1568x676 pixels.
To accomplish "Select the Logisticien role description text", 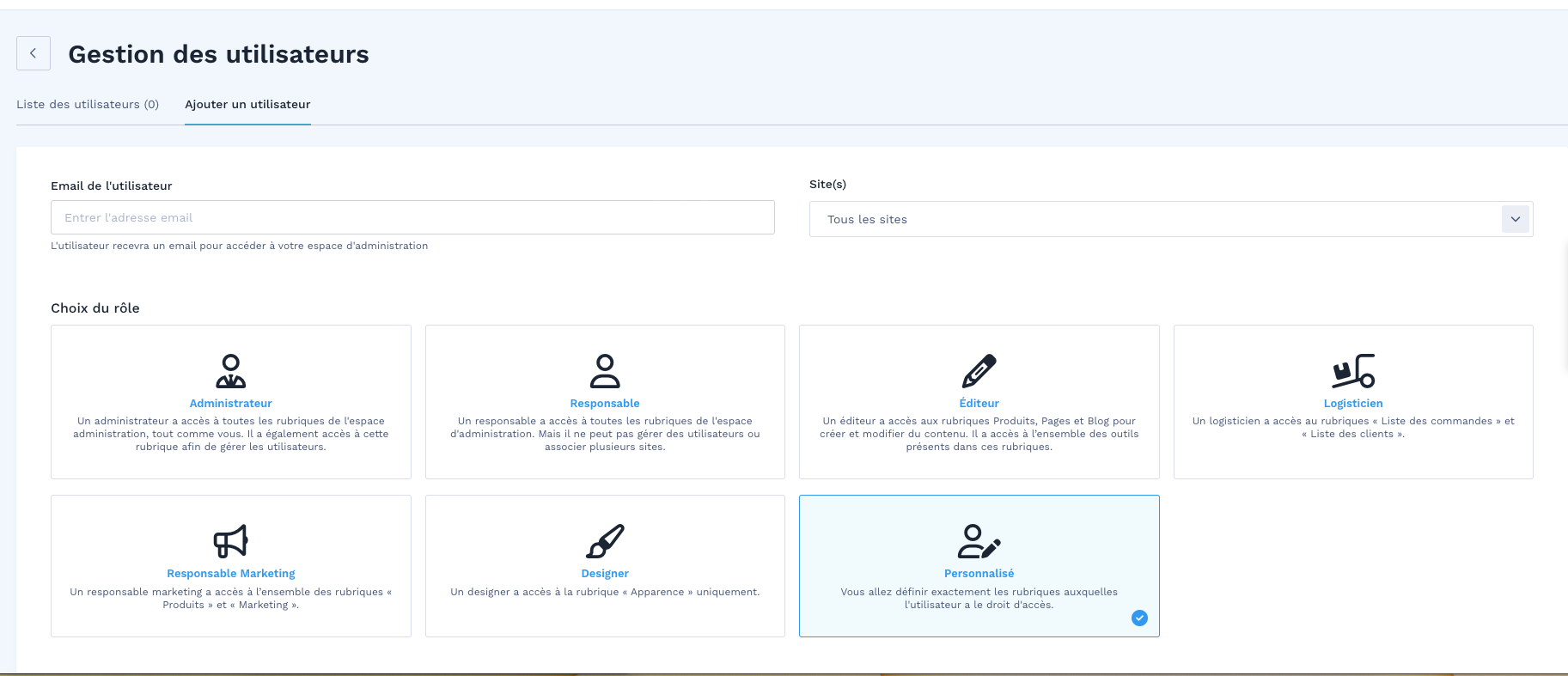I will [x=1353, y=427].
